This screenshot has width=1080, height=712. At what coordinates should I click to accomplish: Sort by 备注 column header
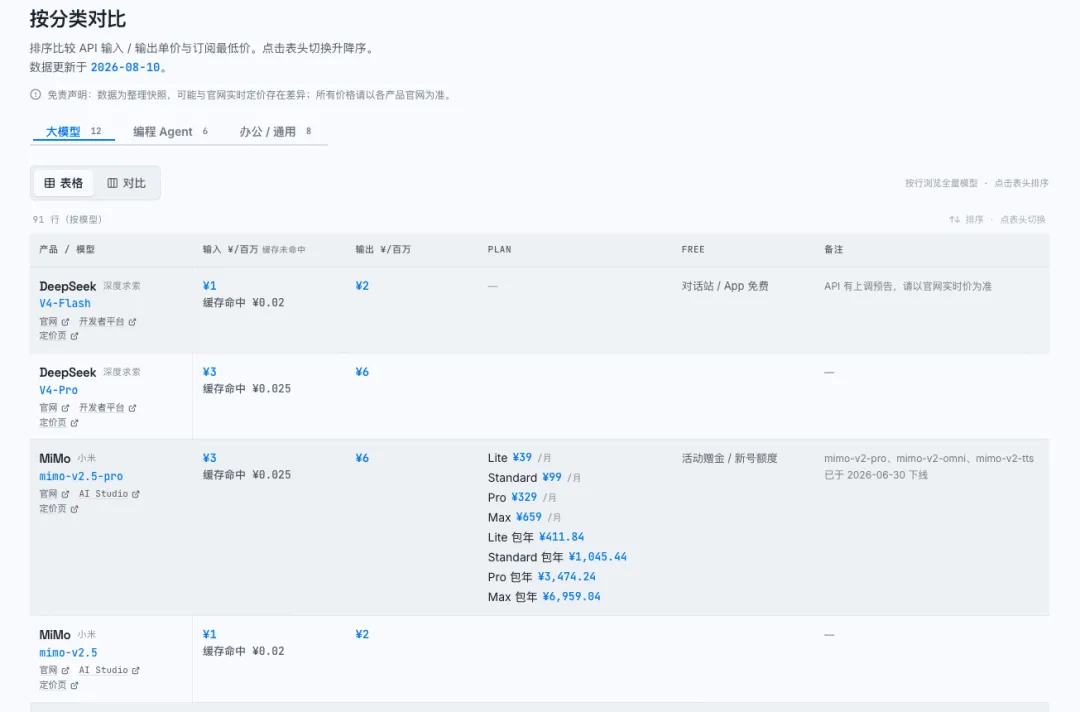833,249
